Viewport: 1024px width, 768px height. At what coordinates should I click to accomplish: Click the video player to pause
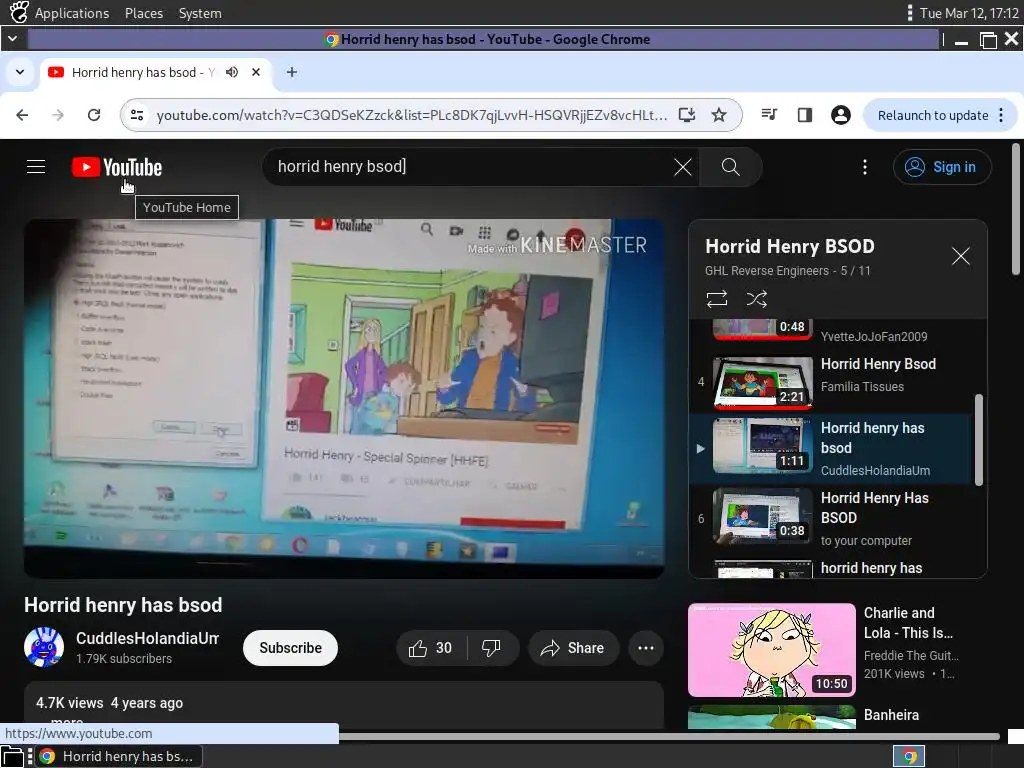tap(344, 398)
